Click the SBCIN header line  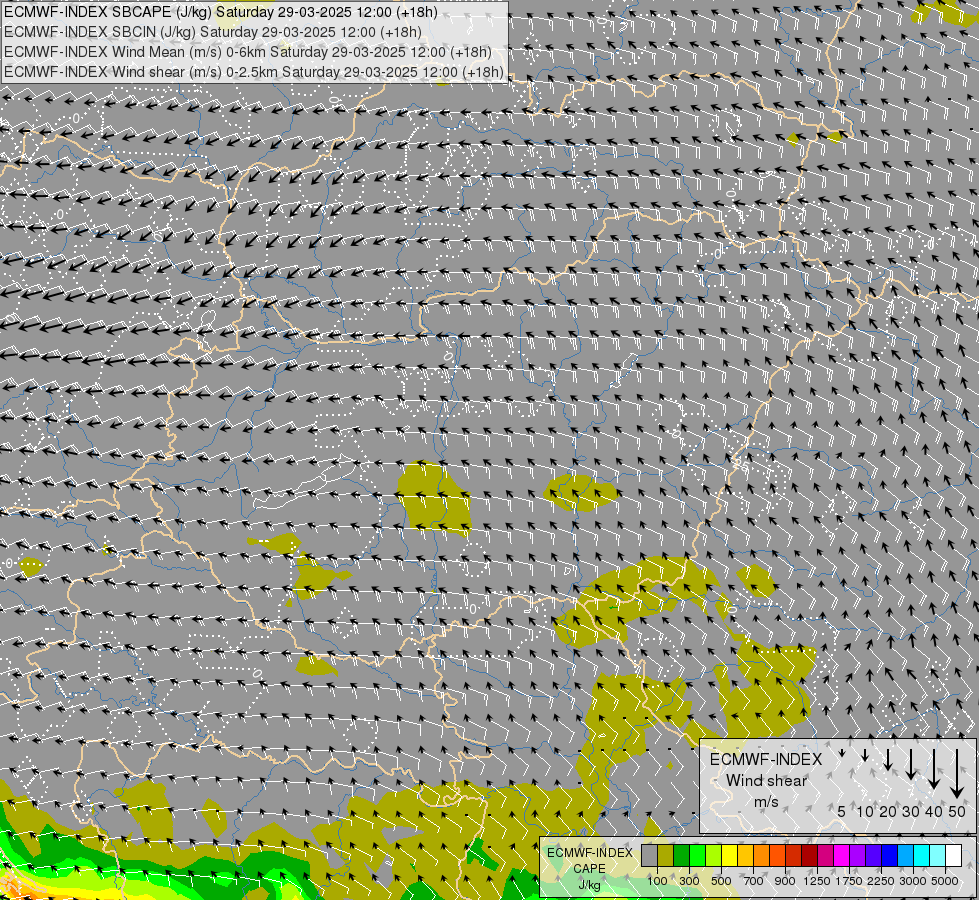point(213,32)
